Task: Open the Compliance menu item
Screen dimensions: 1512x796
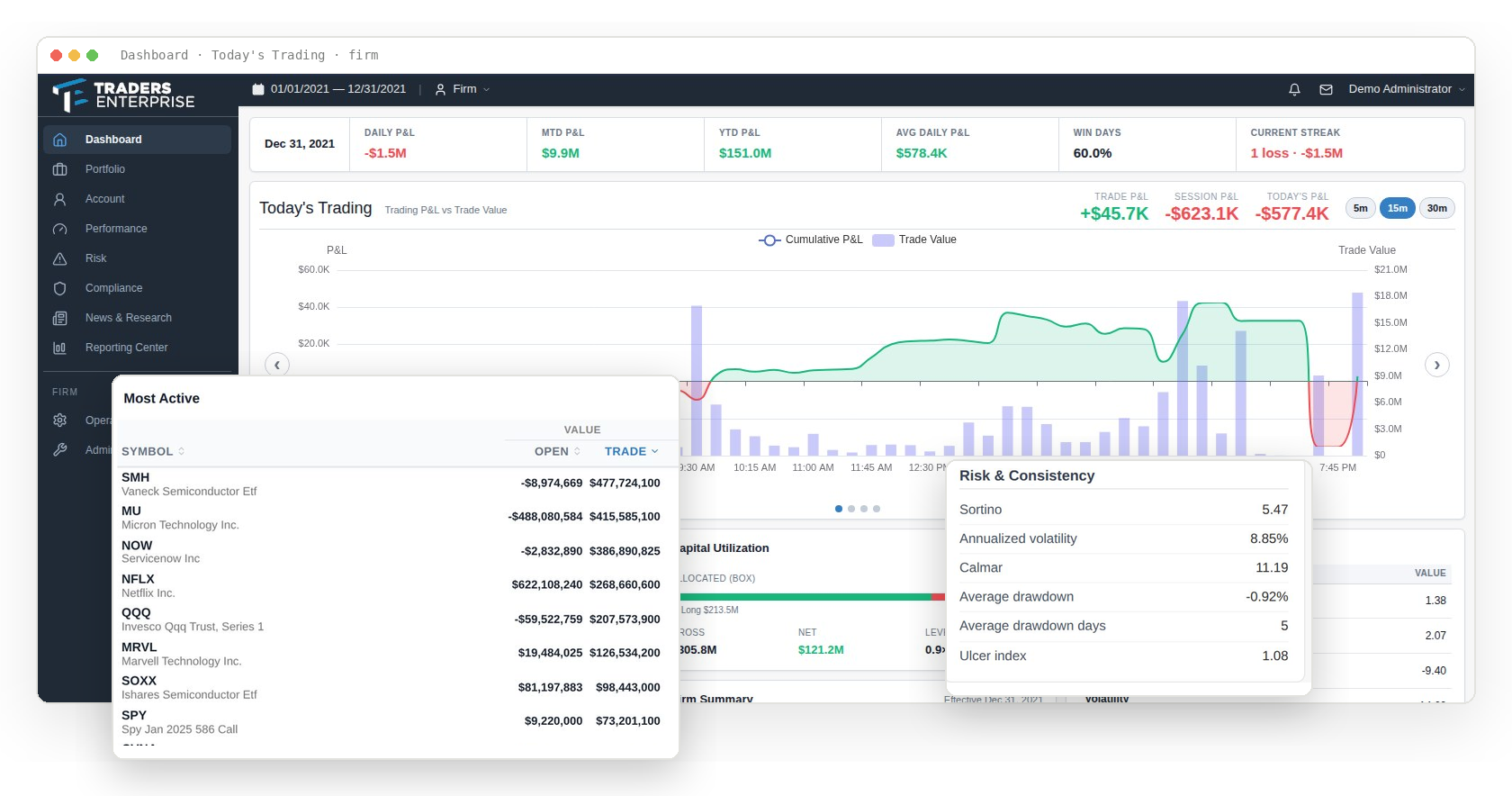Action: pos(137,288)
